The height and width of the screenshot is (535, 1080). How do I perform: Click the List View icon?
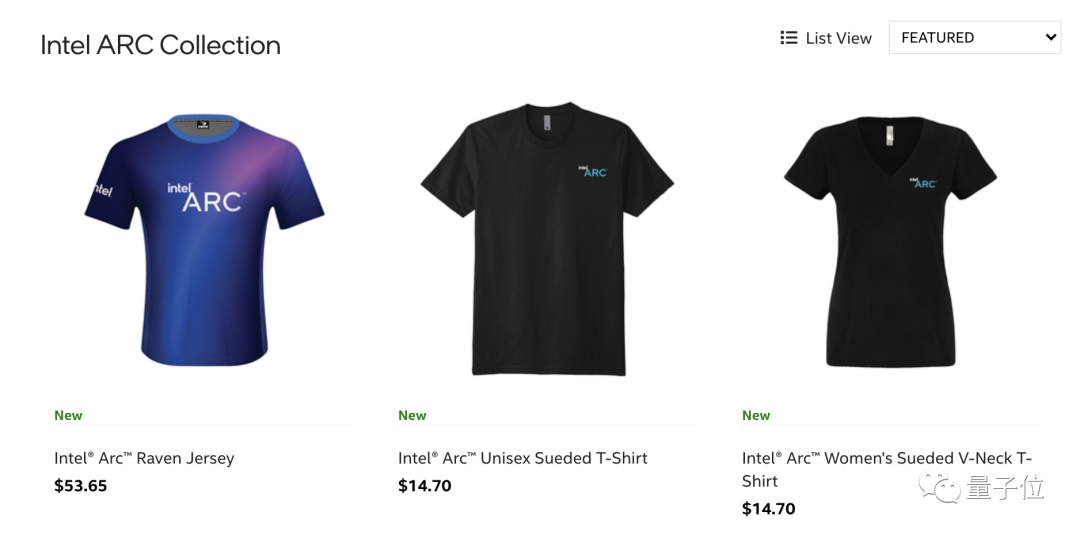pos(788,38)
